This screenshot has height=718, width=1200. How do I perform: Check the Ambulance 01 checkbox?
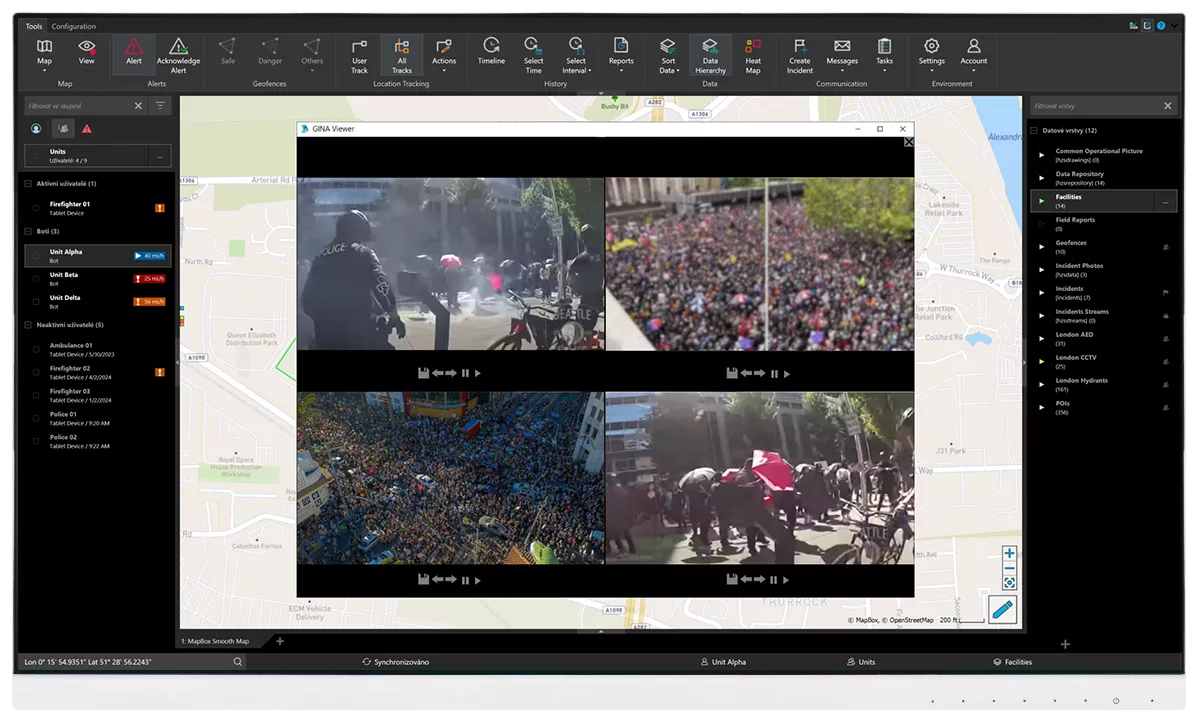tap(36, 349)
